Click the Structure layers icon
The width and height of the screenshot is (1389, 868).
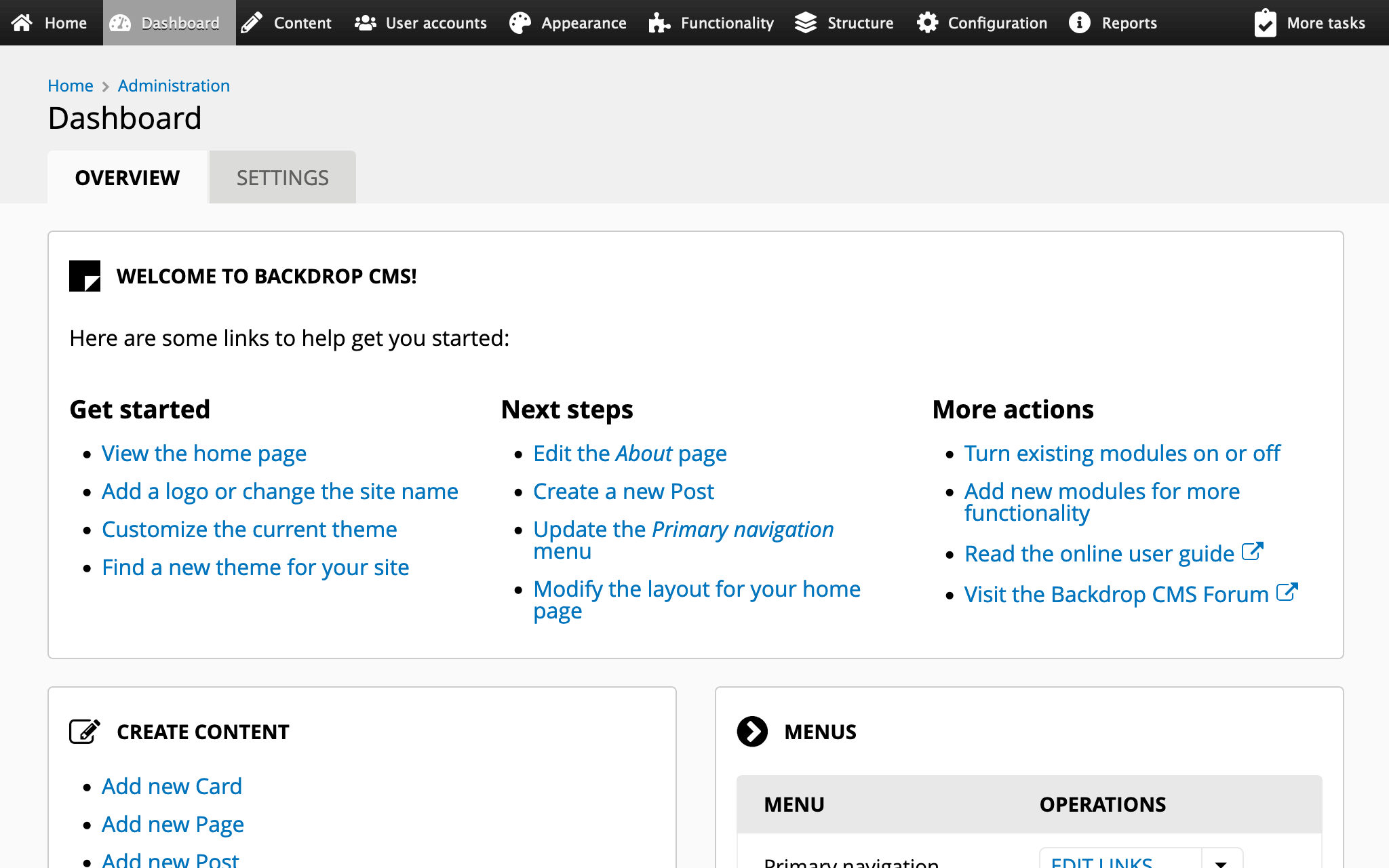806,22
